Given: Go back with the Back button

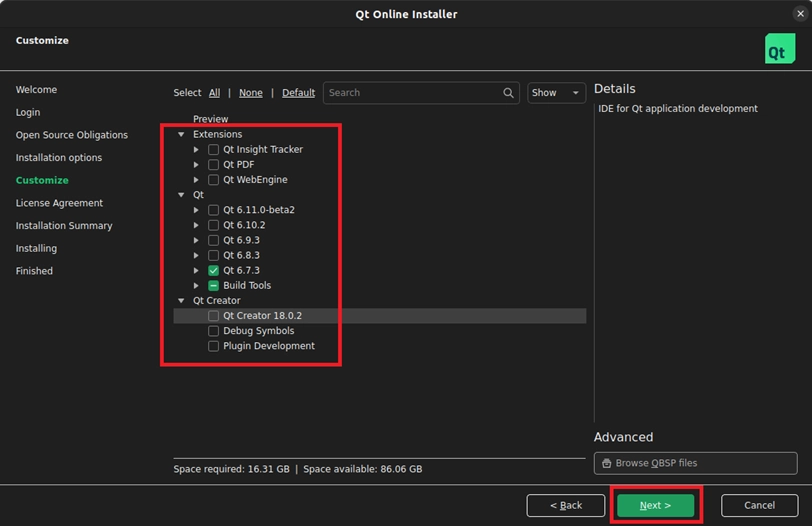Looking at the screenshot, I should point(565,505).
